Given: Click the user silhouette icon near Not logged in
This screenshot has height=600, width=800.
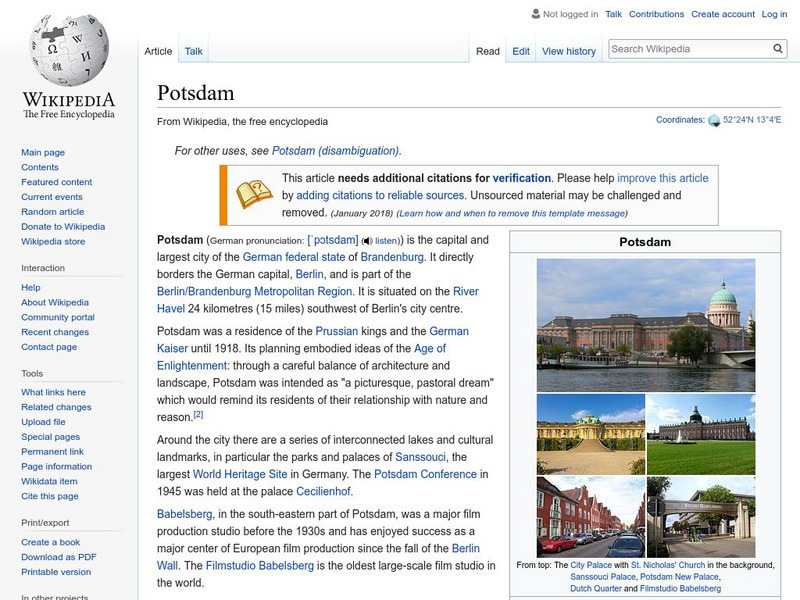Looking at the screenshot, I should pyautogui.click(x=537, y=13).
